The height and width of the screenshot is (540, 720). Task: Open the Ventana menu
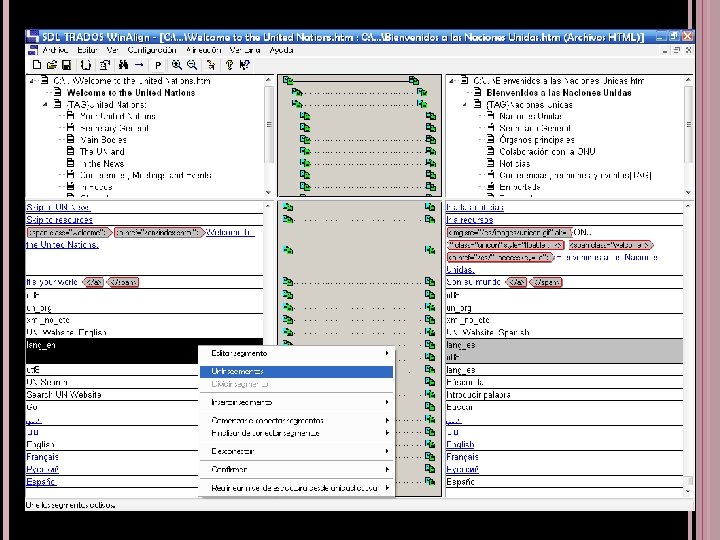click(245, 50)
